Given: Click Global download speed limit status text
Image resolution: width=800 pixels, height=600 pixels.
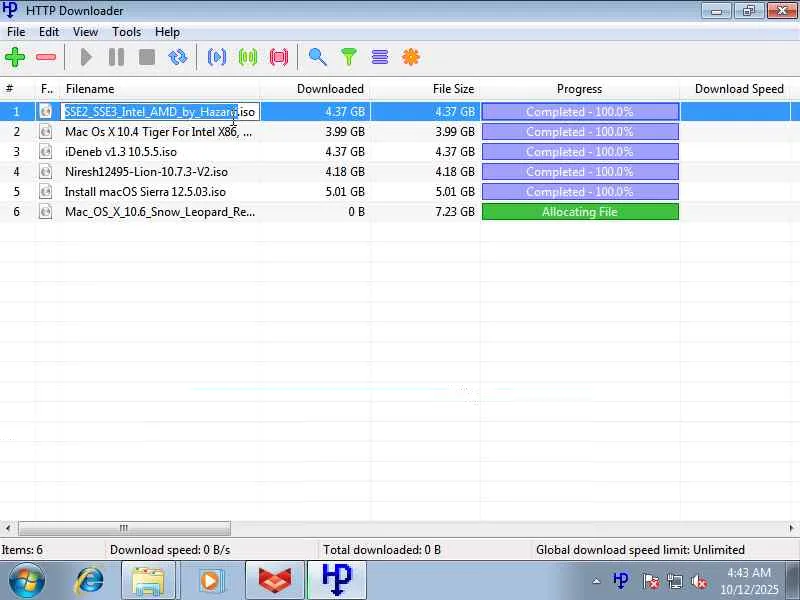Looking at the screenshot, I should (x=640, y=550).
